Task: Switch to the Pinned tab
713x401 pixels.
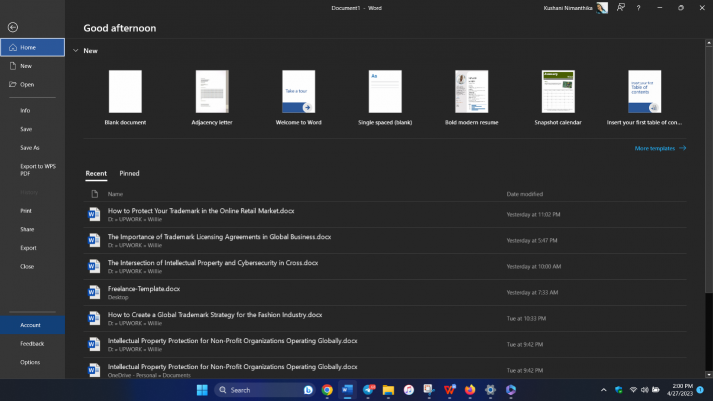Action: point(129,174)
